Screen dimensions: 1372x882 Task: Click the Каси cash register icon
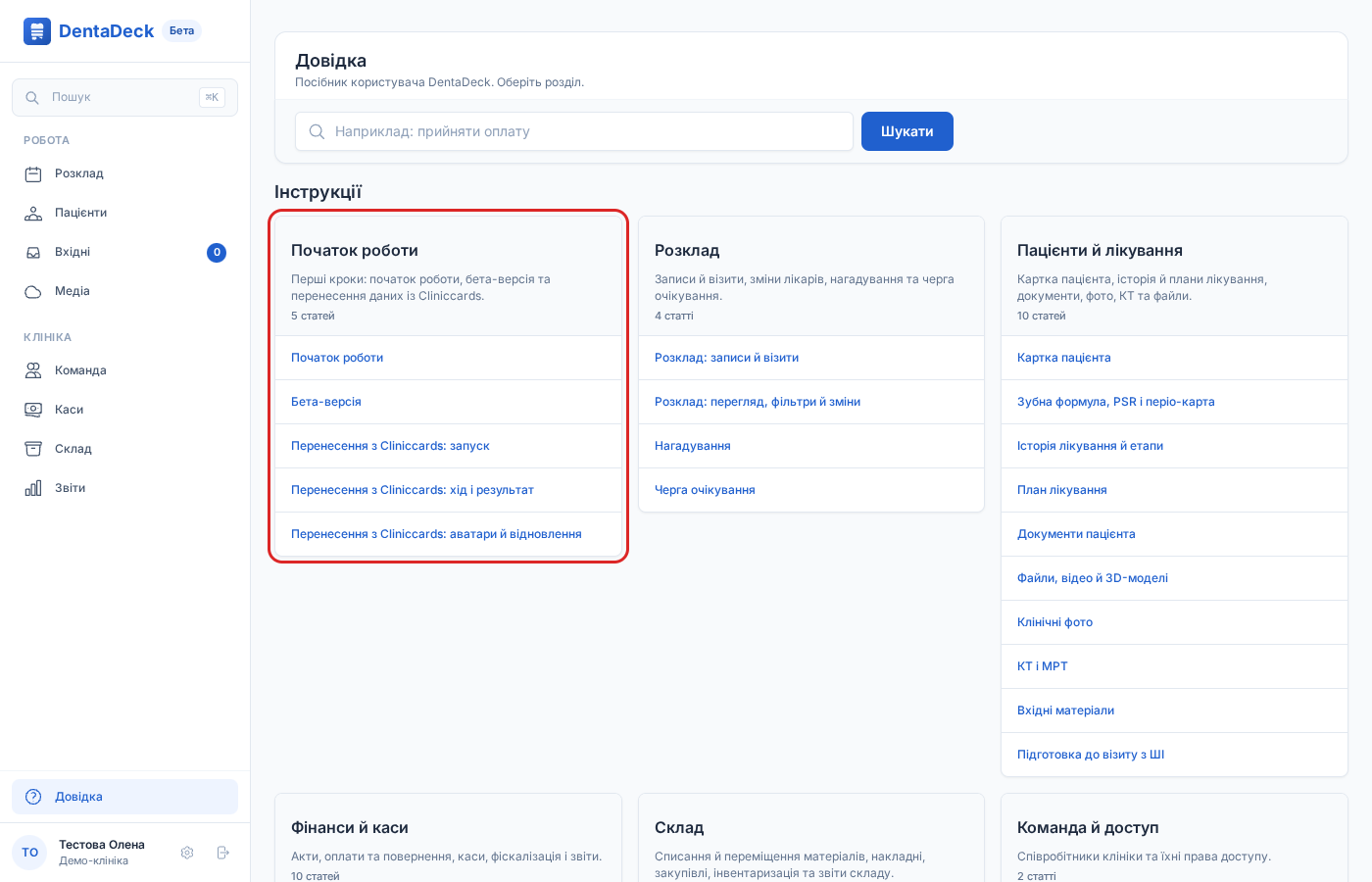pos(33,410)
